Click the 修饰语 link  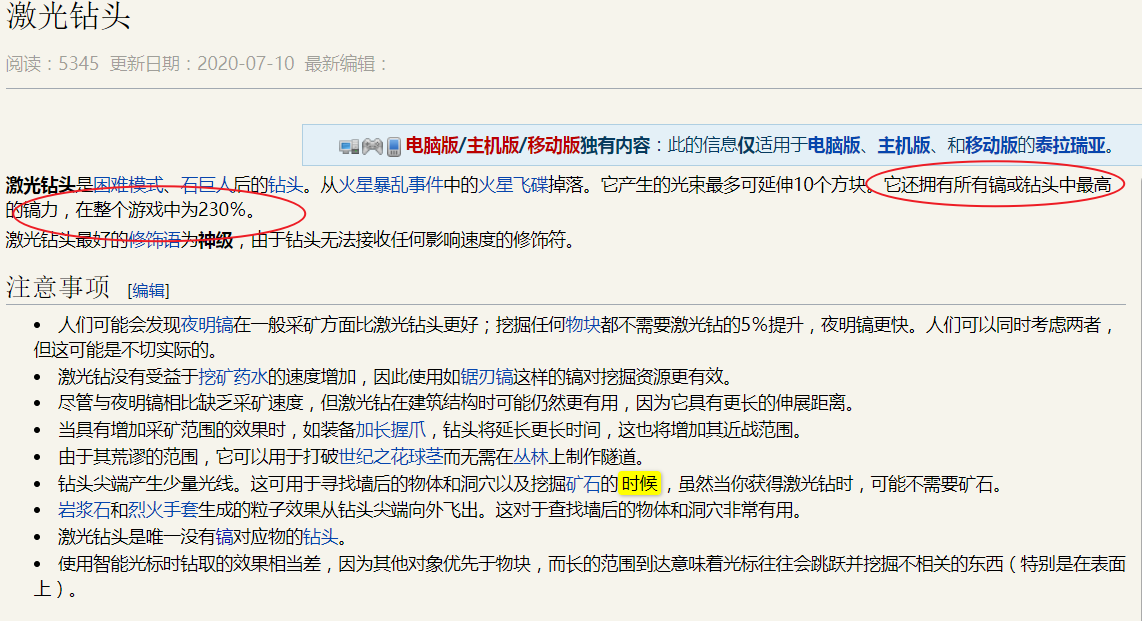(x=153, y=239)
